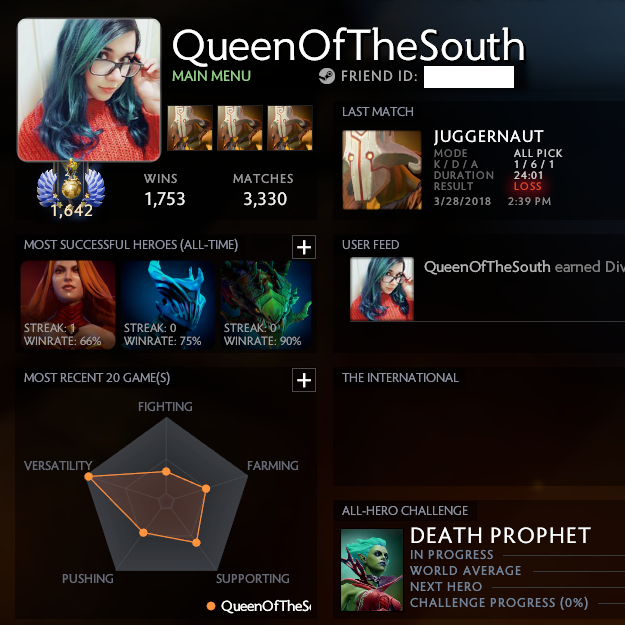Click the Death Prophet challenge portrait

point(372,570)
